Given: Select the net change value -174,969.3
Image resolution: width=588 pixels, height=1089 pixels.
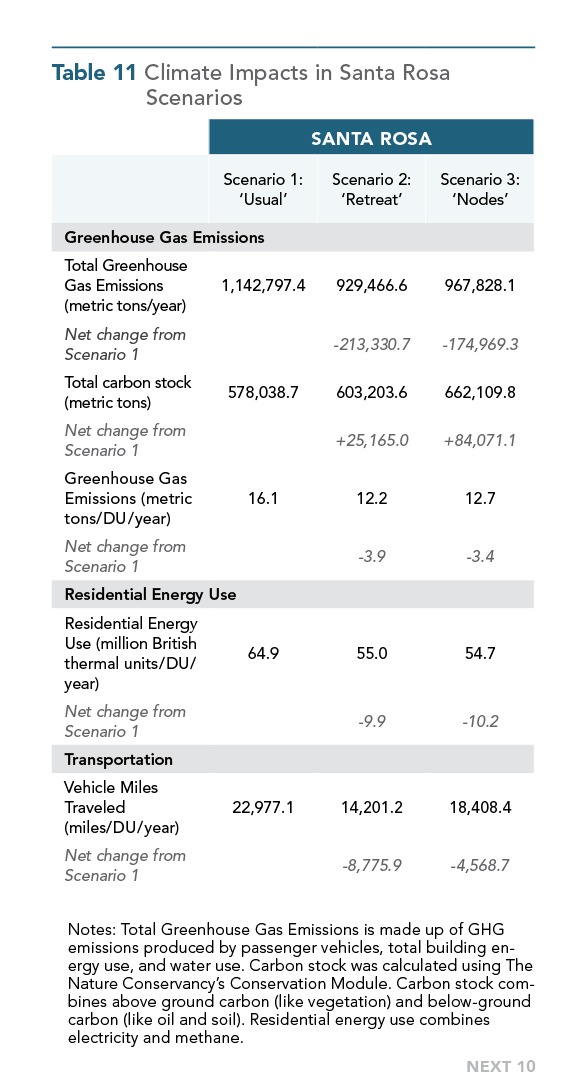Looking at the screenshot, I should point(480,344).
